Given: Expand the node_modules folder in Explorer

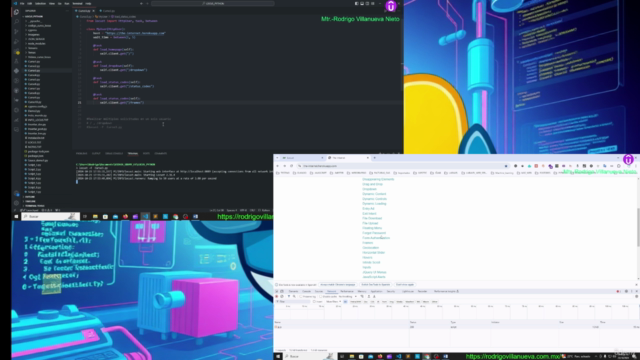Looking at the screenshot, I should (x=37, y=44).
